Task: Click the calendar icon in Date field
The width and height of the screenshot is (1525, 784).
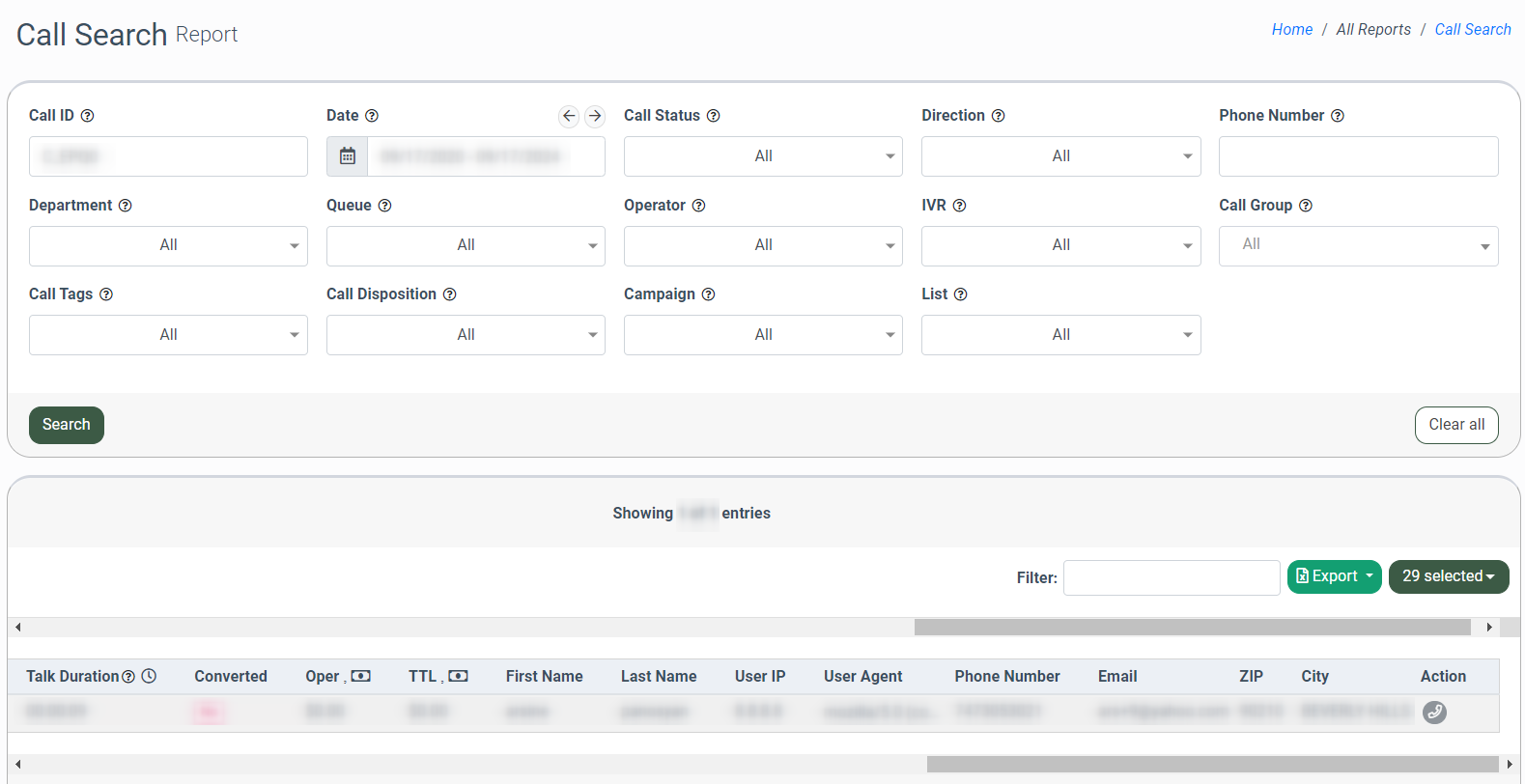Action: point(348,156)
